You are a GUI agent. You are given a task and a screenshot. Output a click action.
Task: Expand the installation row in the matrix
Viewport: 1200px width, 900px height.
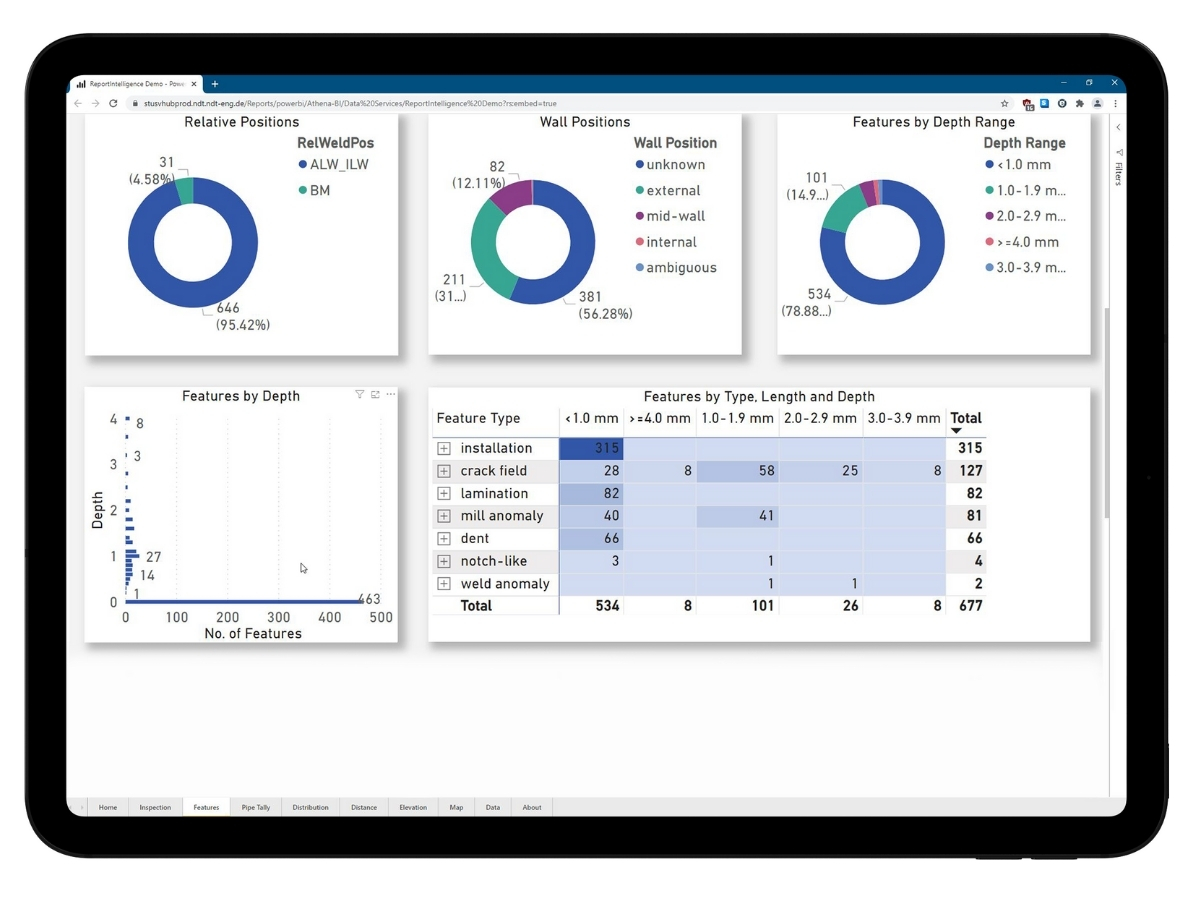tap(443, 448)
